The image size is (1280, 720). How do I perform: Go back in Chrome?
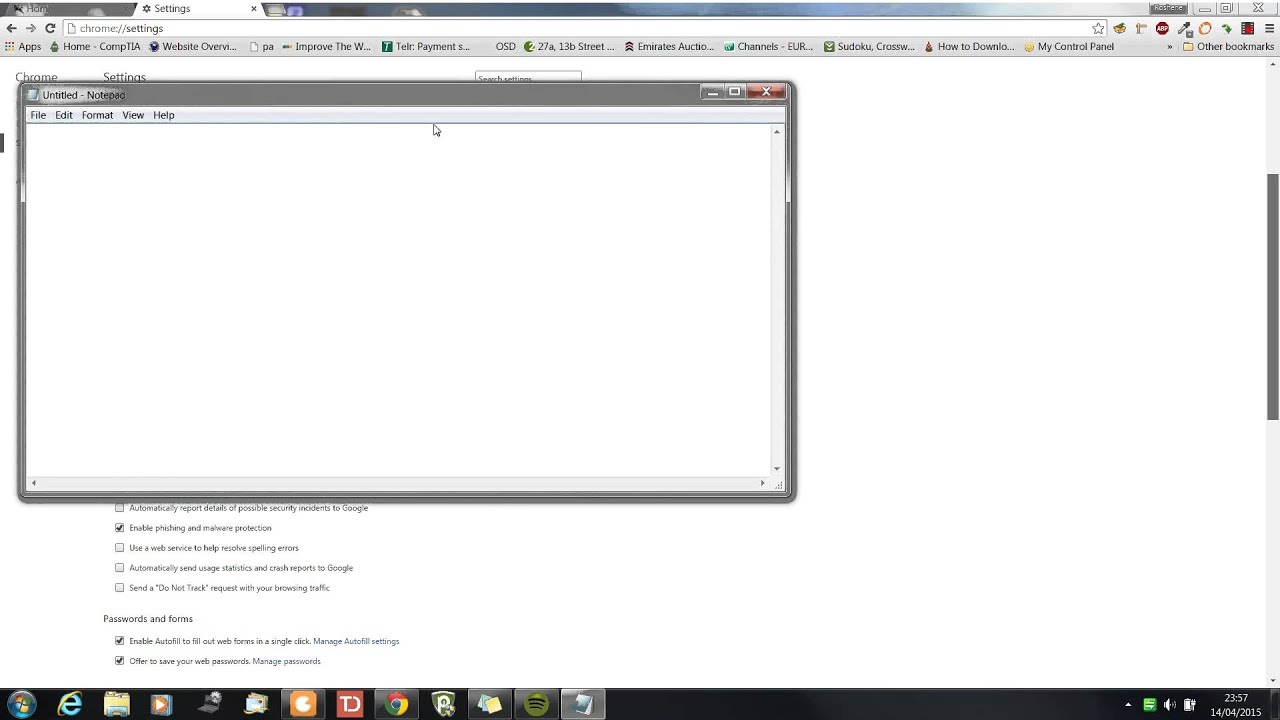[11, 28]
